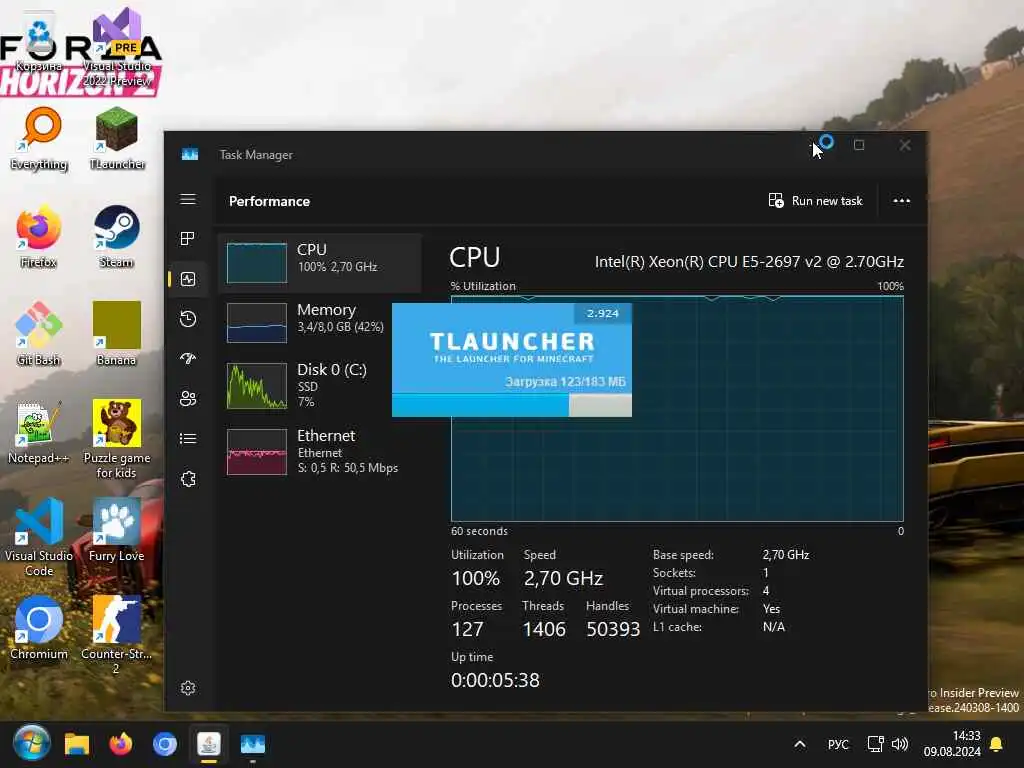The width and height of the screenshot is (1024, 768).
Task: Switch to Task Manager taskbar item
Action: 253,744
